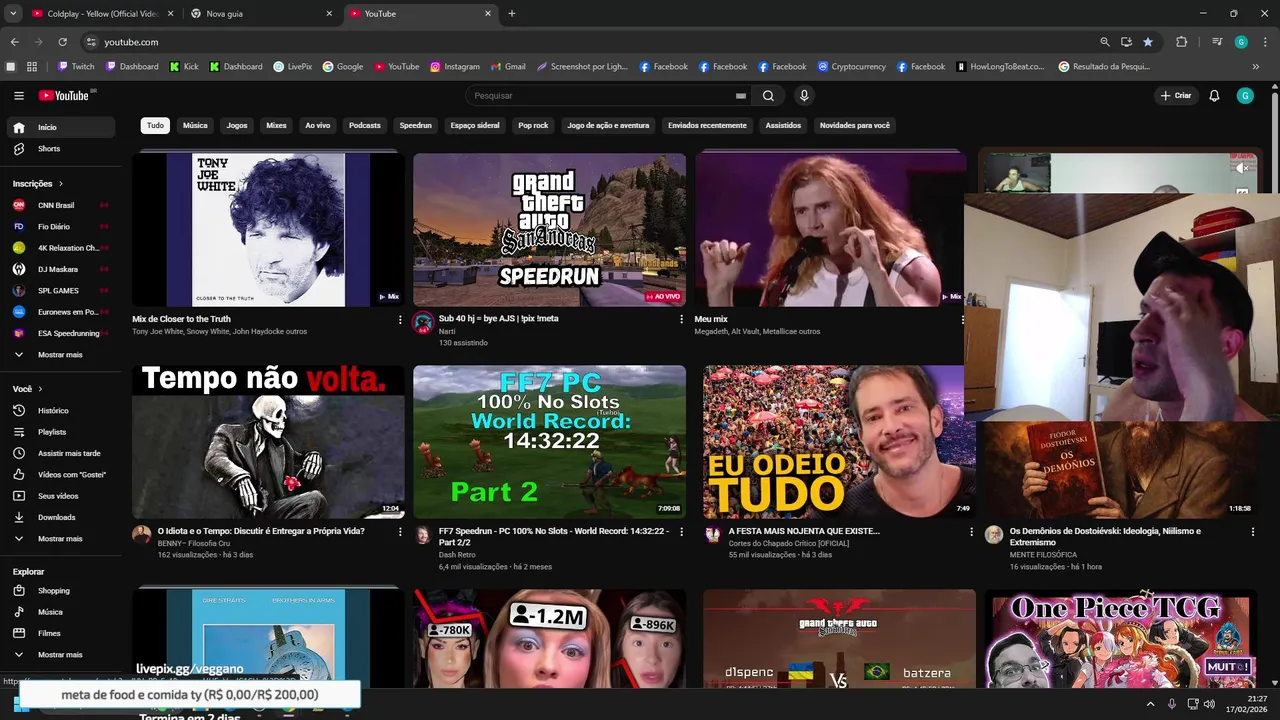
Task: Open the notifications bell
Action: [1214, 96]
